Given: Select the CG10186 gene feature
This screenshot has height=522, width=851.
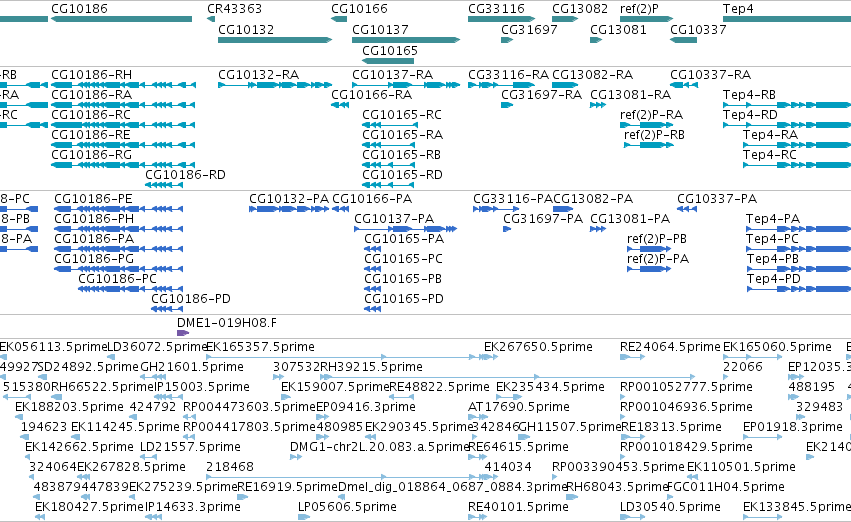Looking at the screenshot, I should point(122,19).
